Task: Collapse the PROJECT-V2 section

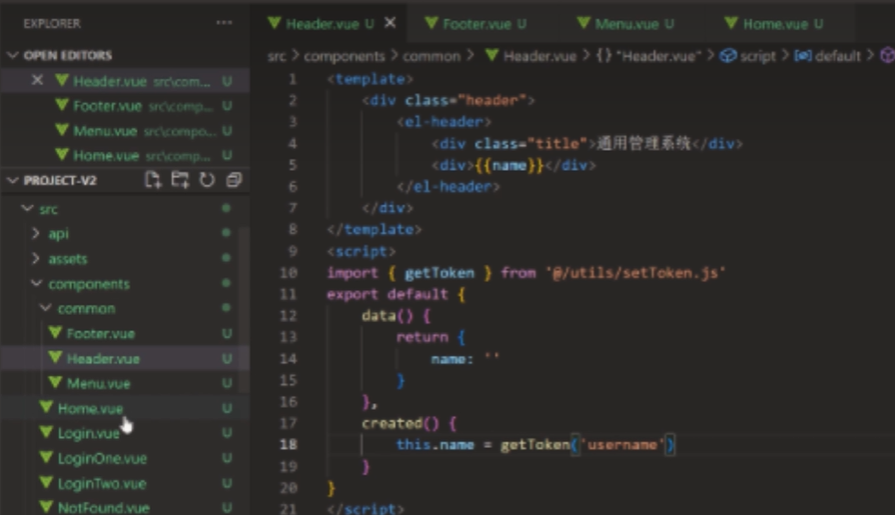Action: click(13, 180)
